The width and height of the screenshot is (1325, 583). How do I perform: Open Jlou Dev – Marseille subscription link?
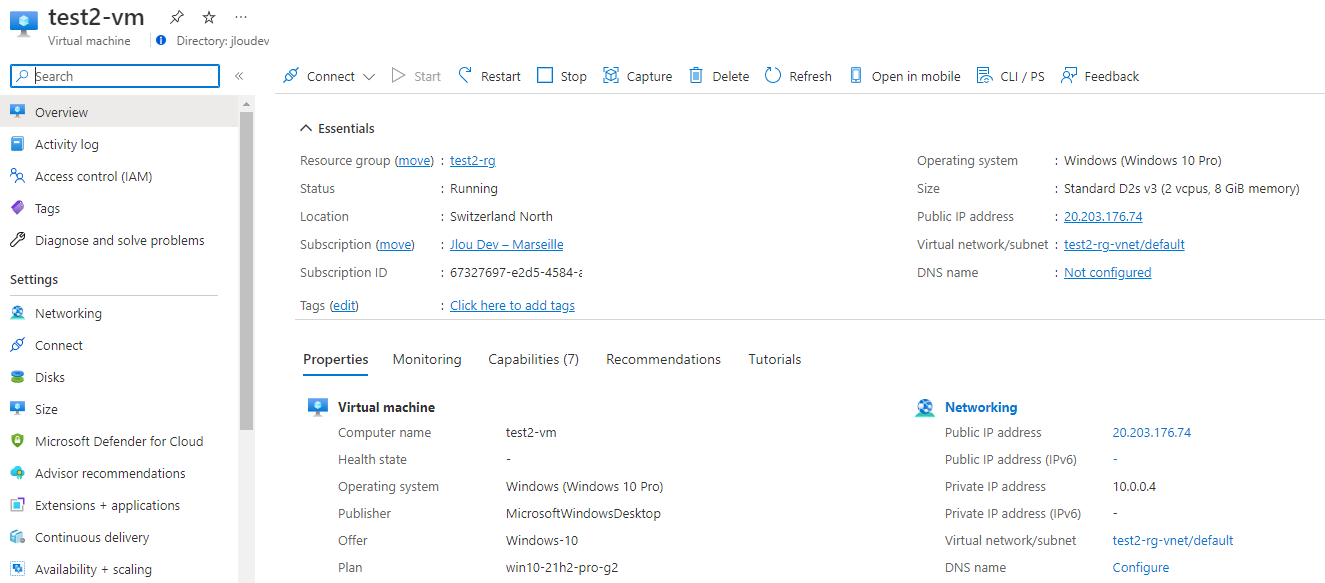coord(507,244)
